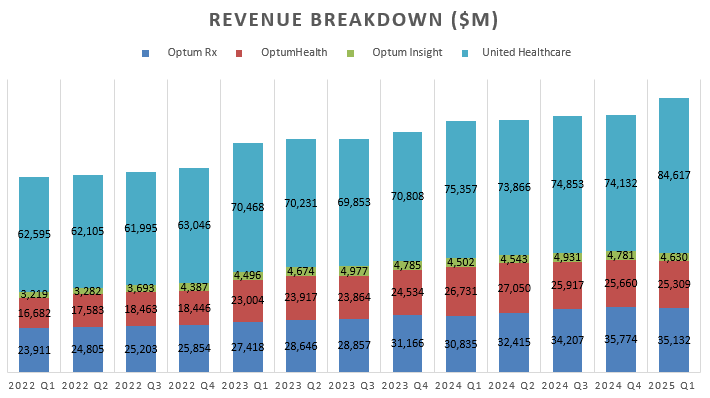Image resolution: width=710 pixels, height=398 pixels.
Task: Select the 30,835 data label
Action: tap(461, 345)
